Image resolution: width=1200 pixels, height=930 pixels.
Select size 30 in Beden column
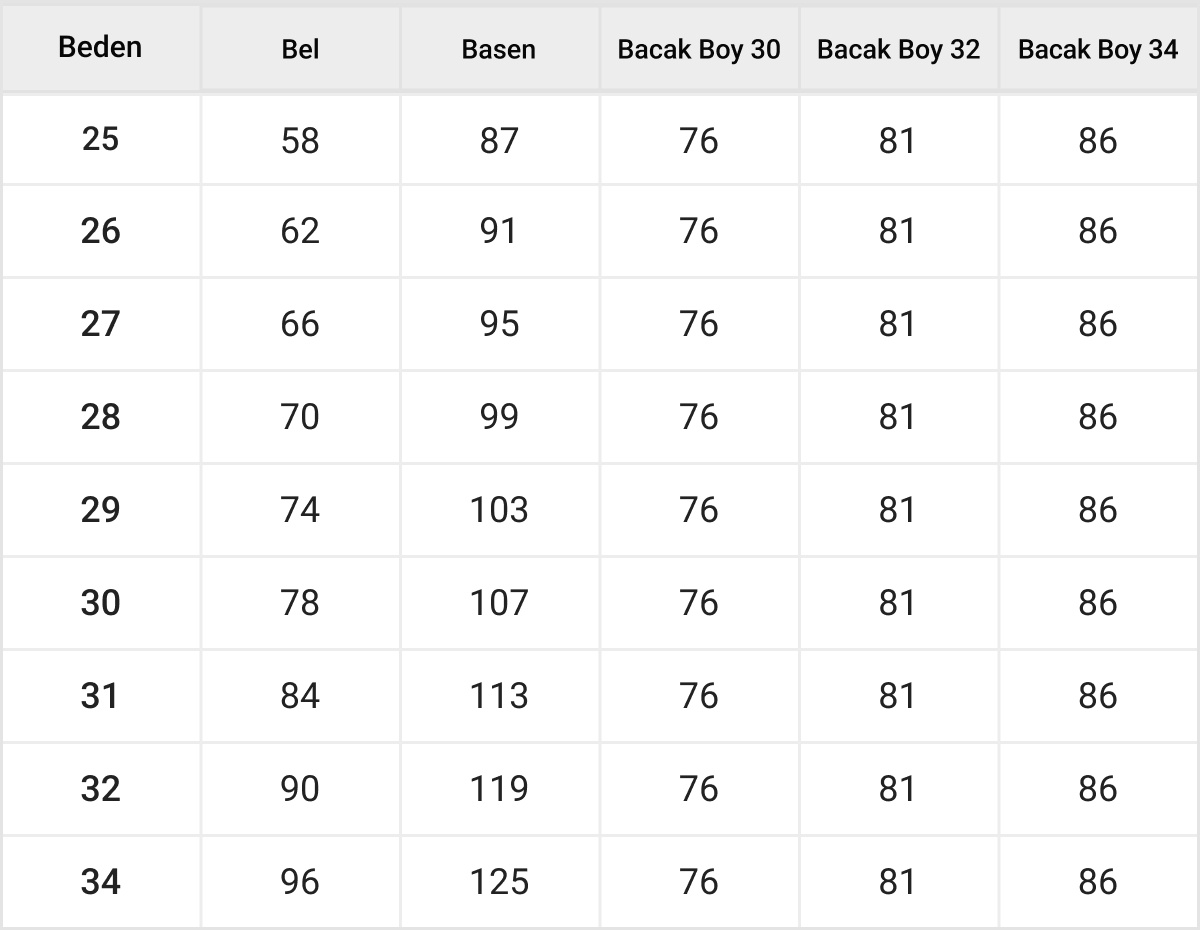pos(100,603)
